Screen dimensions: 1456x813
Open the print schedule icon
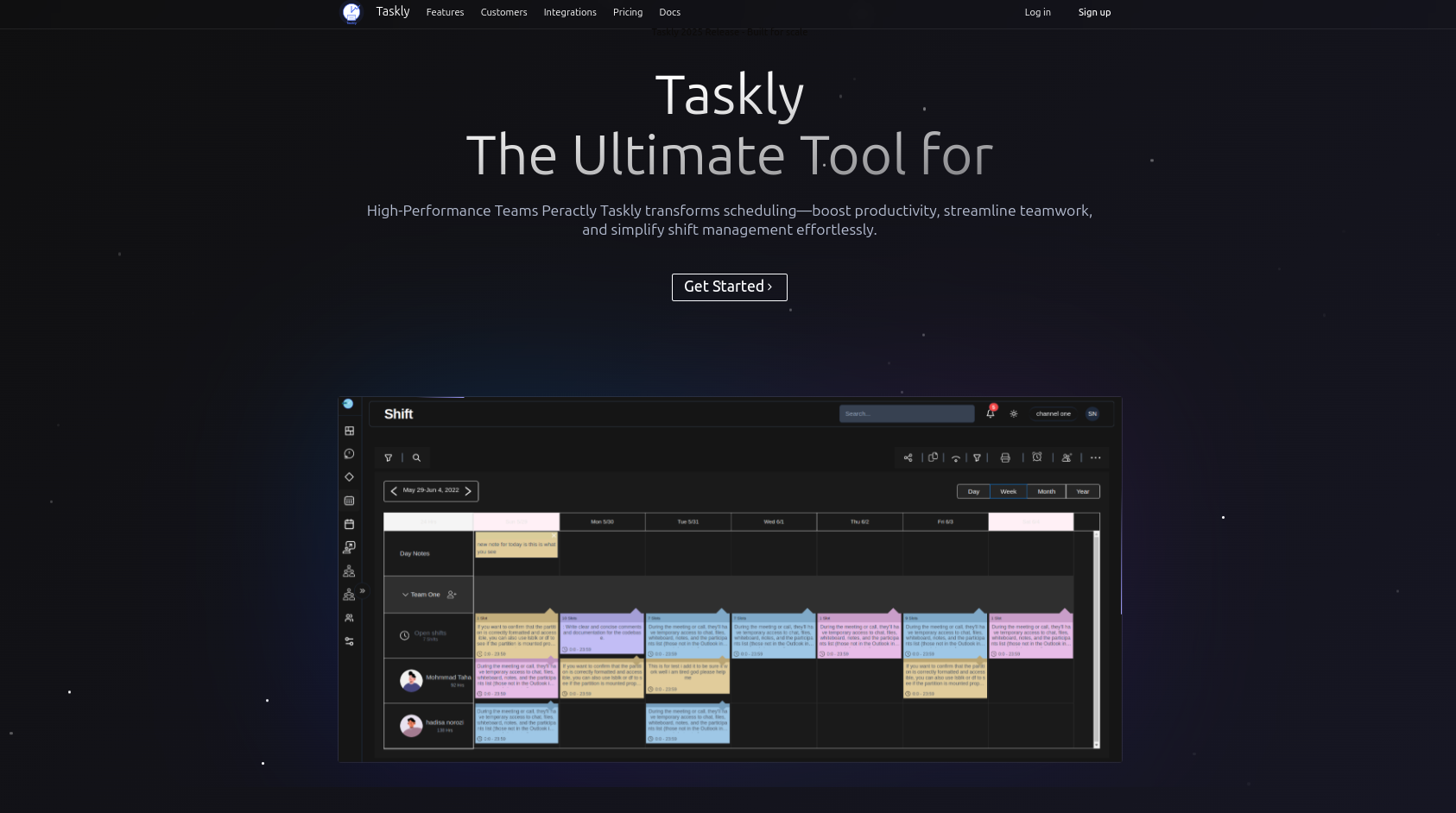pos(1004,457)
